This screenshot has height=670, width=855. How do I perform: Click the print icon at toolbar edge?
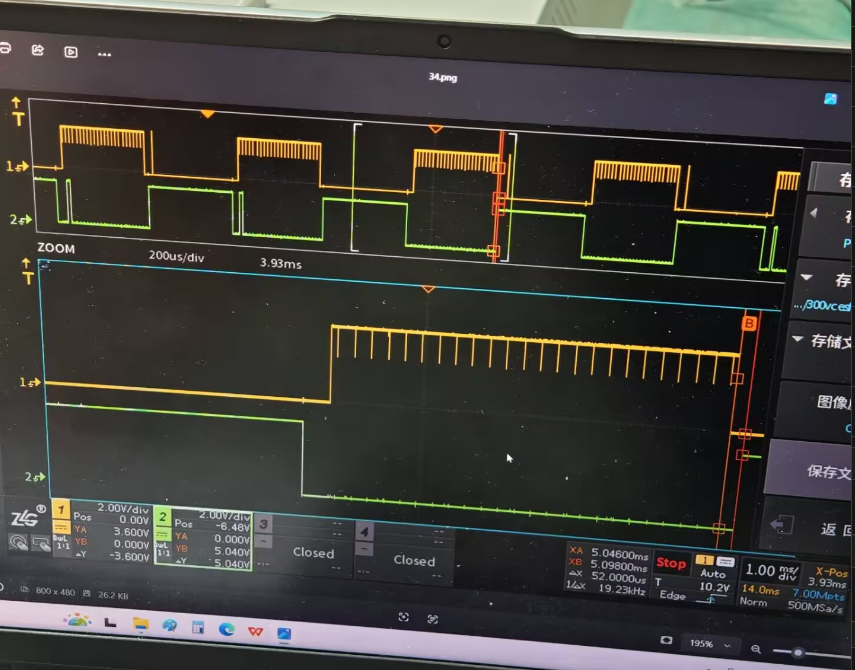[4, 48]
